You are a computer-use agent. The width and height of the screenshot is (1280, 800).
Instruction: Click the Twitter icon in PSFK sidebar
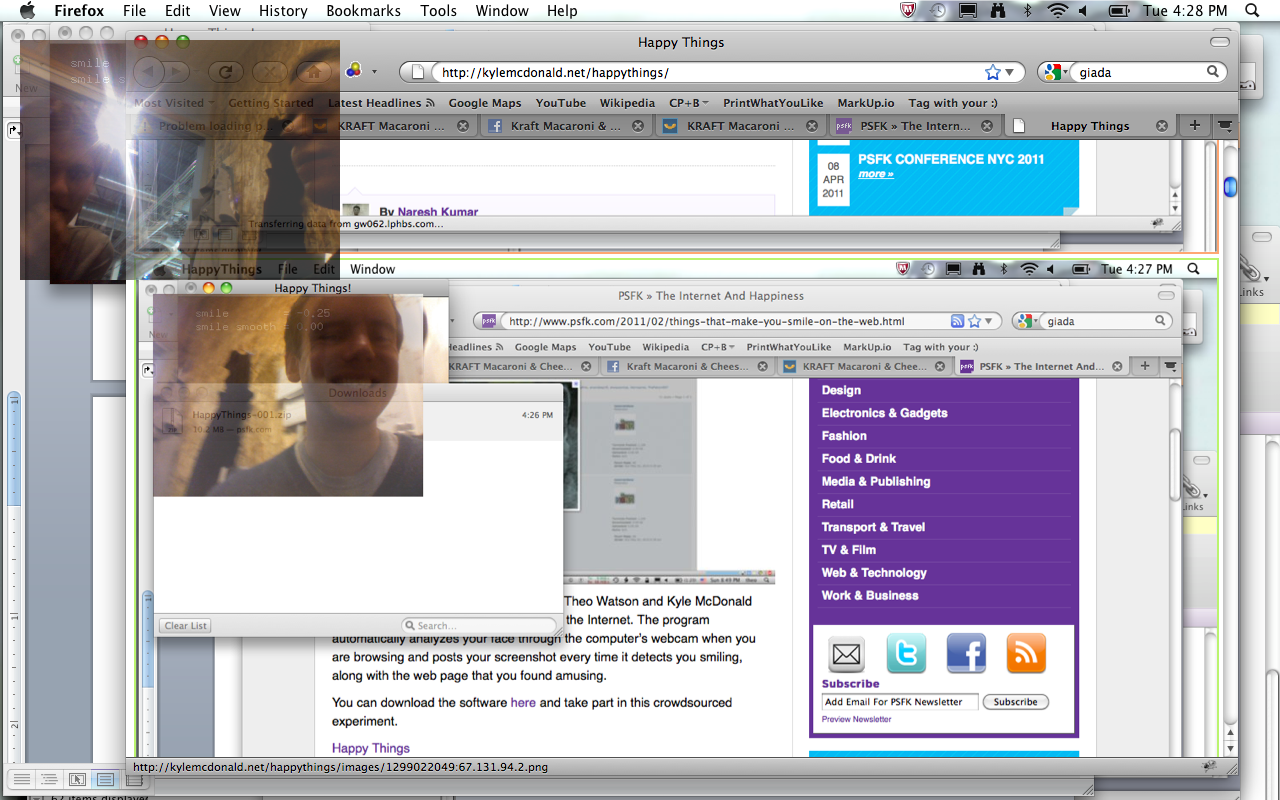(906, 654)
